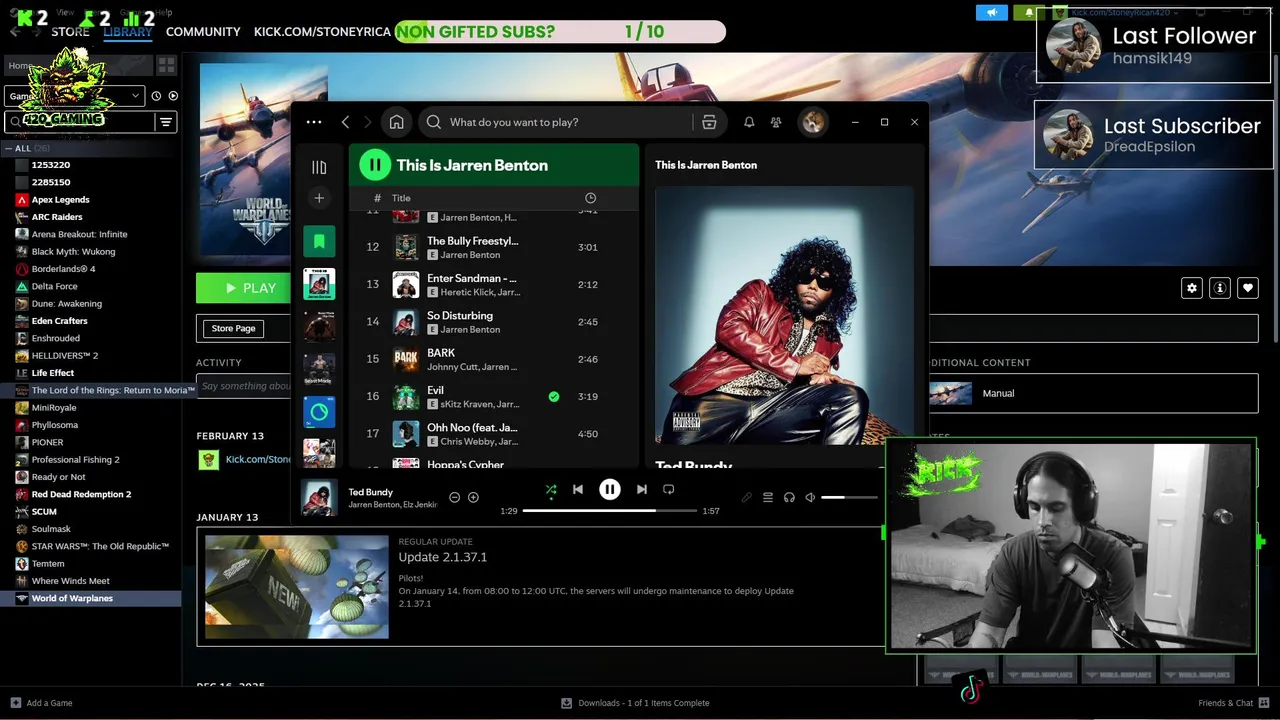Sort tracks by the Title column header
Screen dimensions: 1280x720
(401, 198)
